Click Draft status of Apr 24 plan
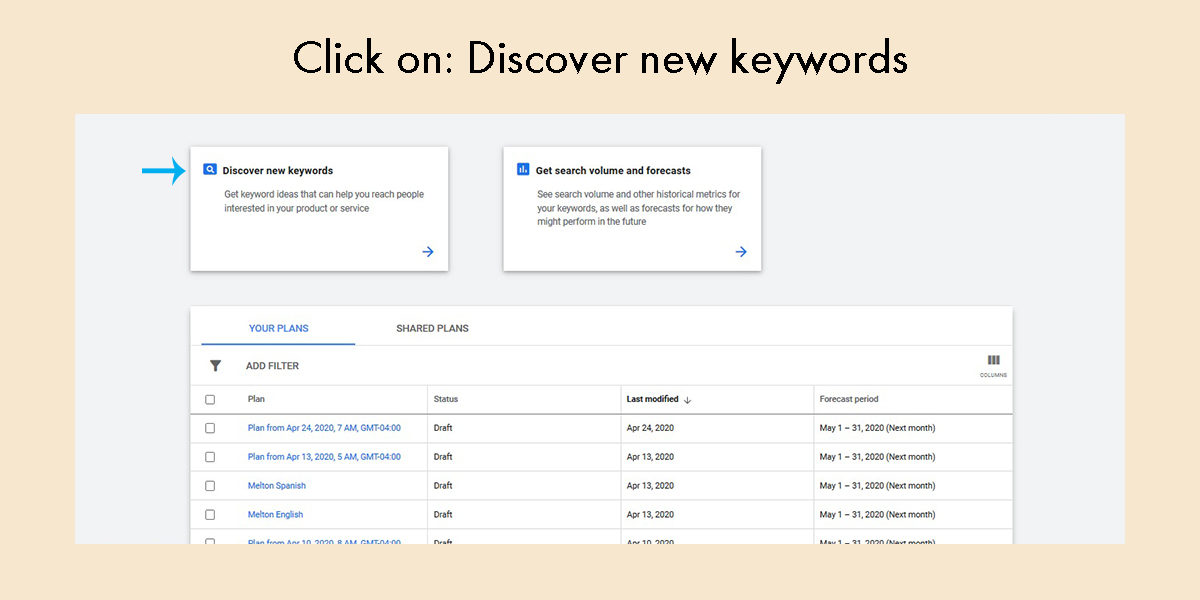Viewport: 1200px width, 600px height. (443, 428)
